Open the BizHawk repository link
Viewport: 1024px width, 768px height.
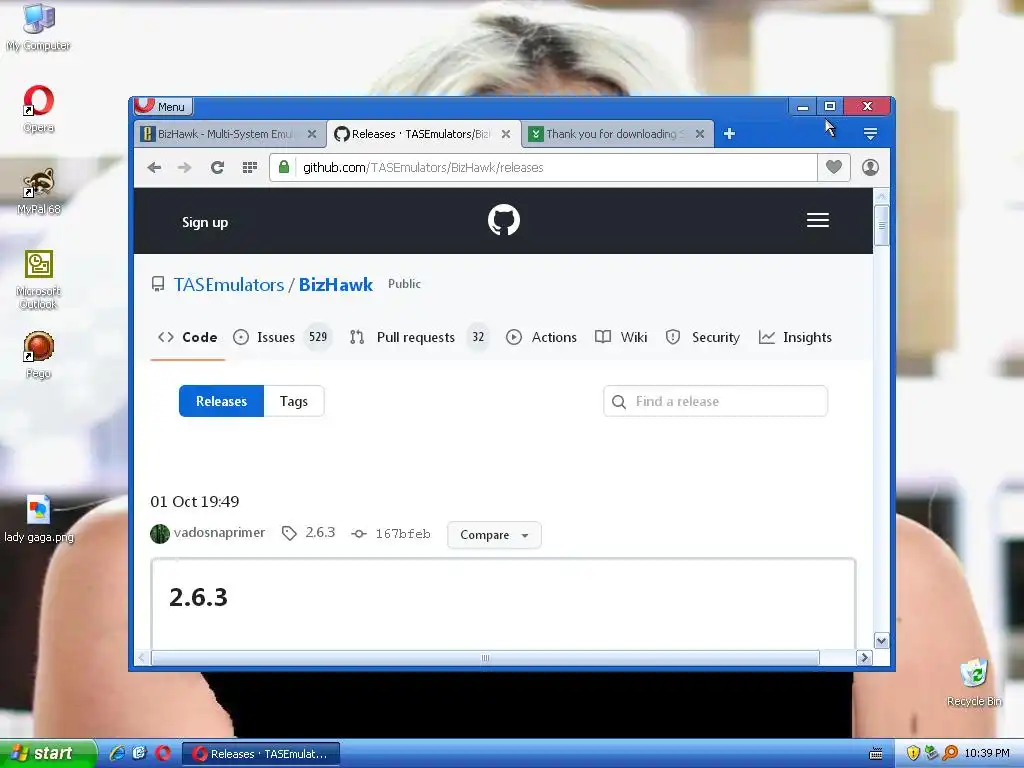pos(336,285)
